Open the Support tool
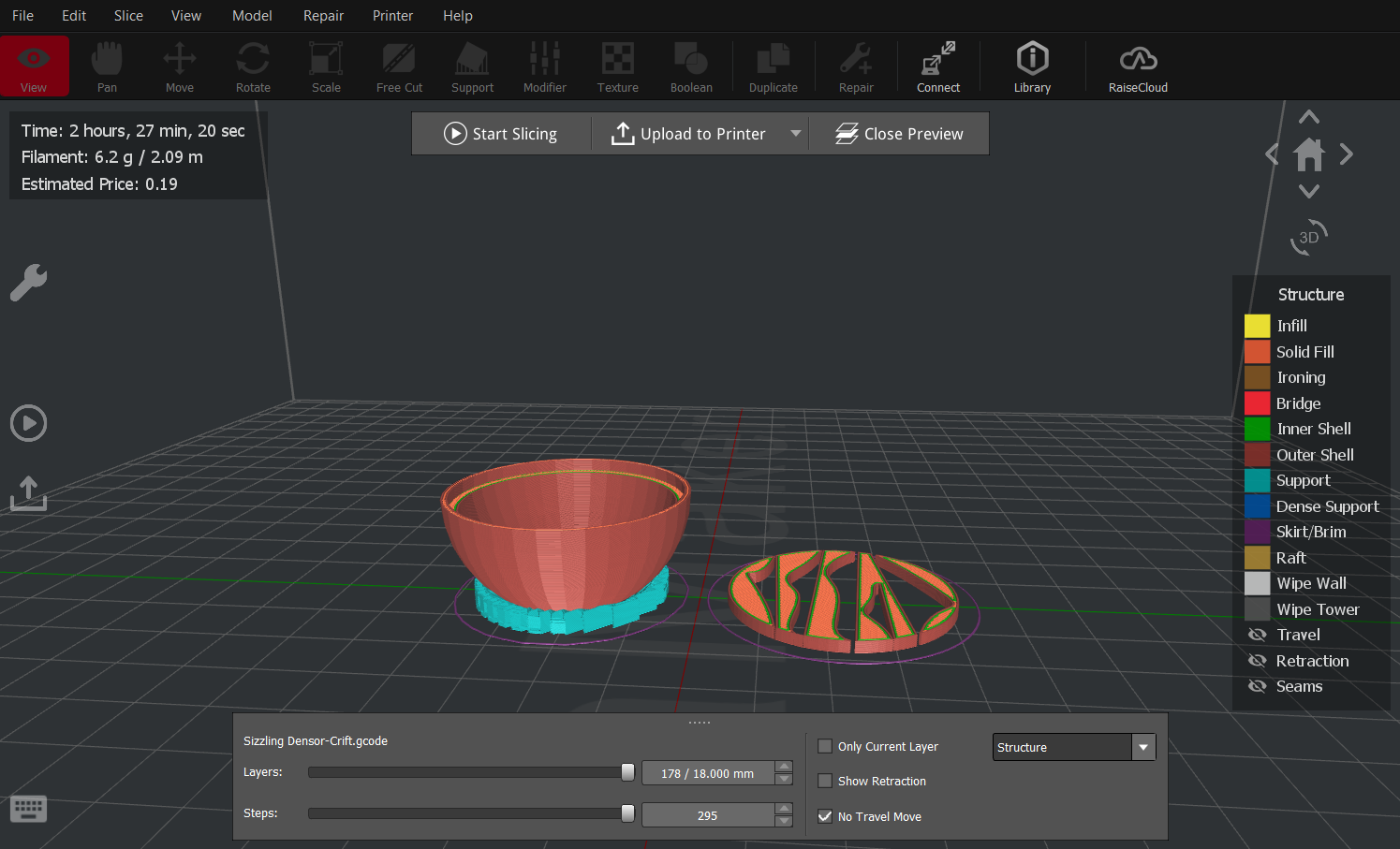 pyautogui.click(x=472, y=66)
